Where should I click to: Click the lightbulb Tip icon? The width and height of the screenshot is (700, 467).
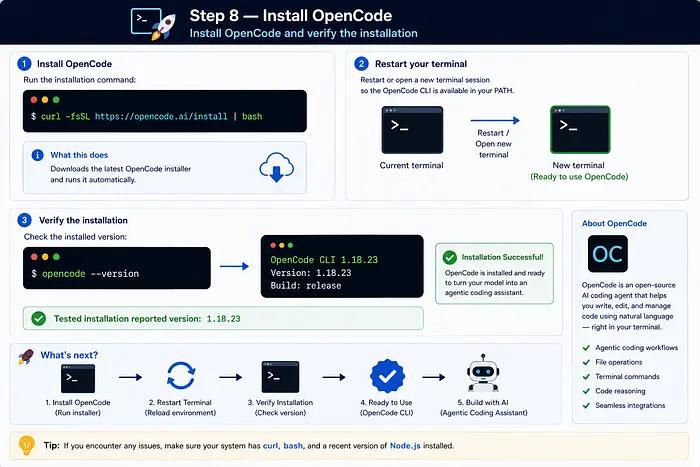(x=26, y=445)
